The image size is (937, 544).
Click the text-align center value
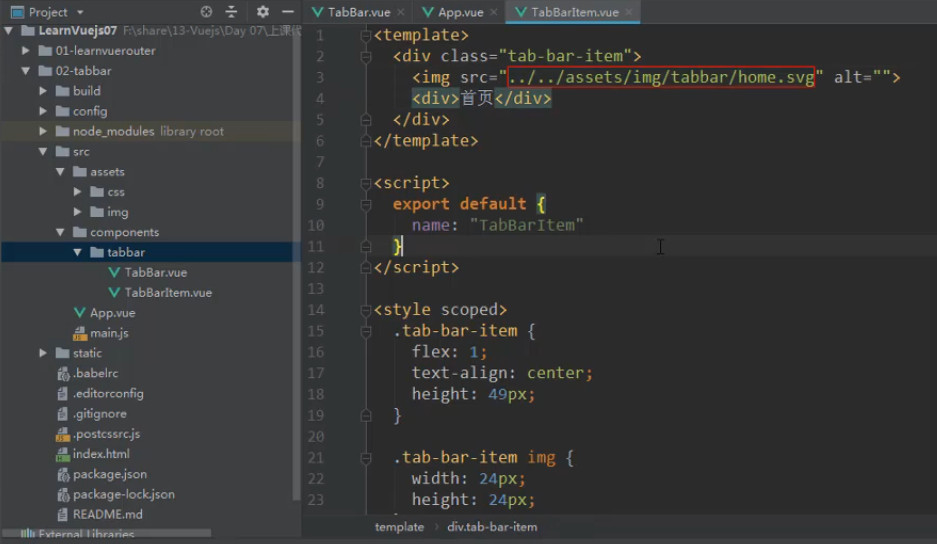point(555,373)
